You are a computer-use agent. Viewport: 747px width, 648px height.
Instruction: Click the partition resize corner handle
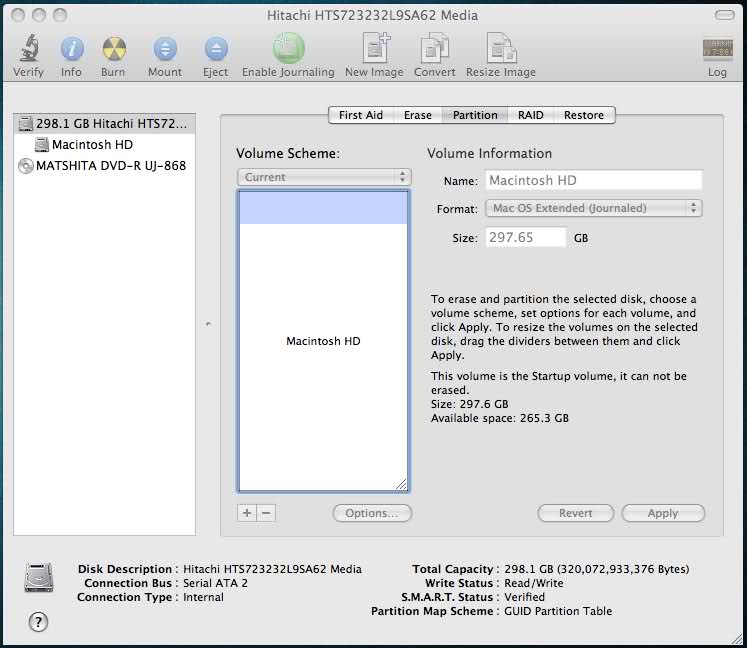pos(401,485)
